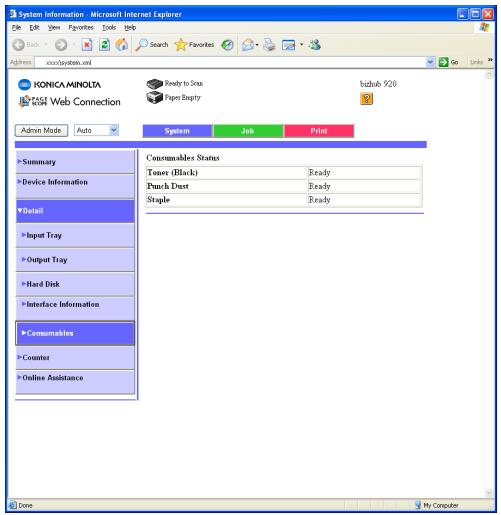This screenshot has height=515, width=501.
Task: Click the scanner status icon
Action: (x=155, y=84)
